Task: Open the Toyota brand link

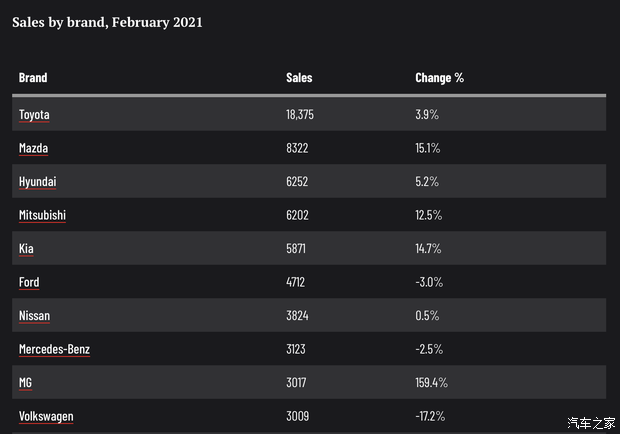Action: pos(34,115)
